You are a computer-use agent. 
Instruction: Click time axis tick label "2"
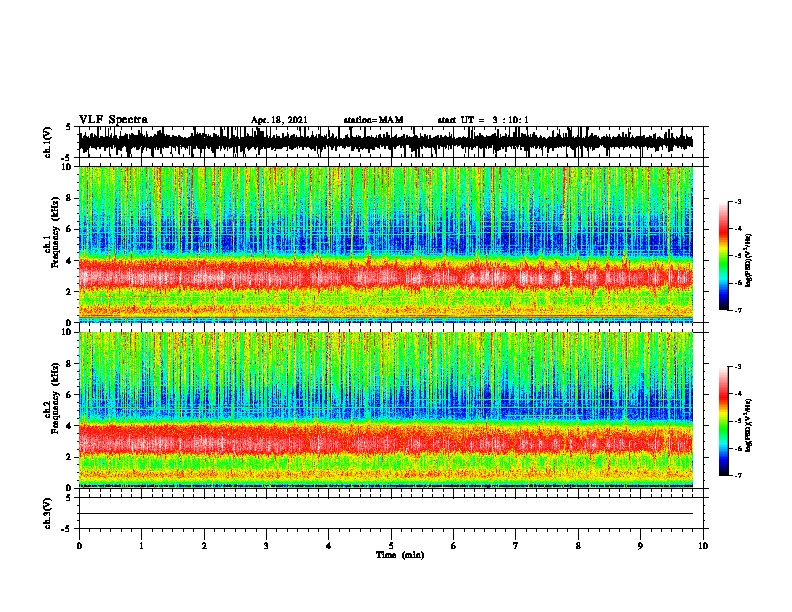204,546
